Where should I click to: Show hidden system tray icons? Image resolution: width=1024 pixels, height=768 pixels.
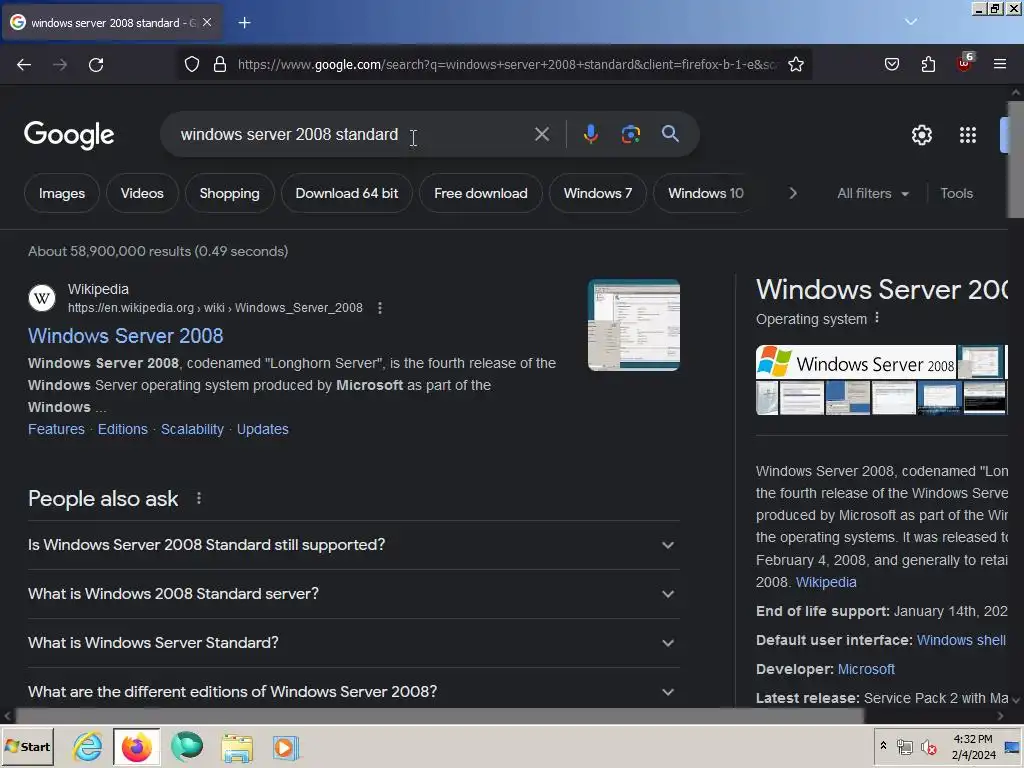(884, 745)
